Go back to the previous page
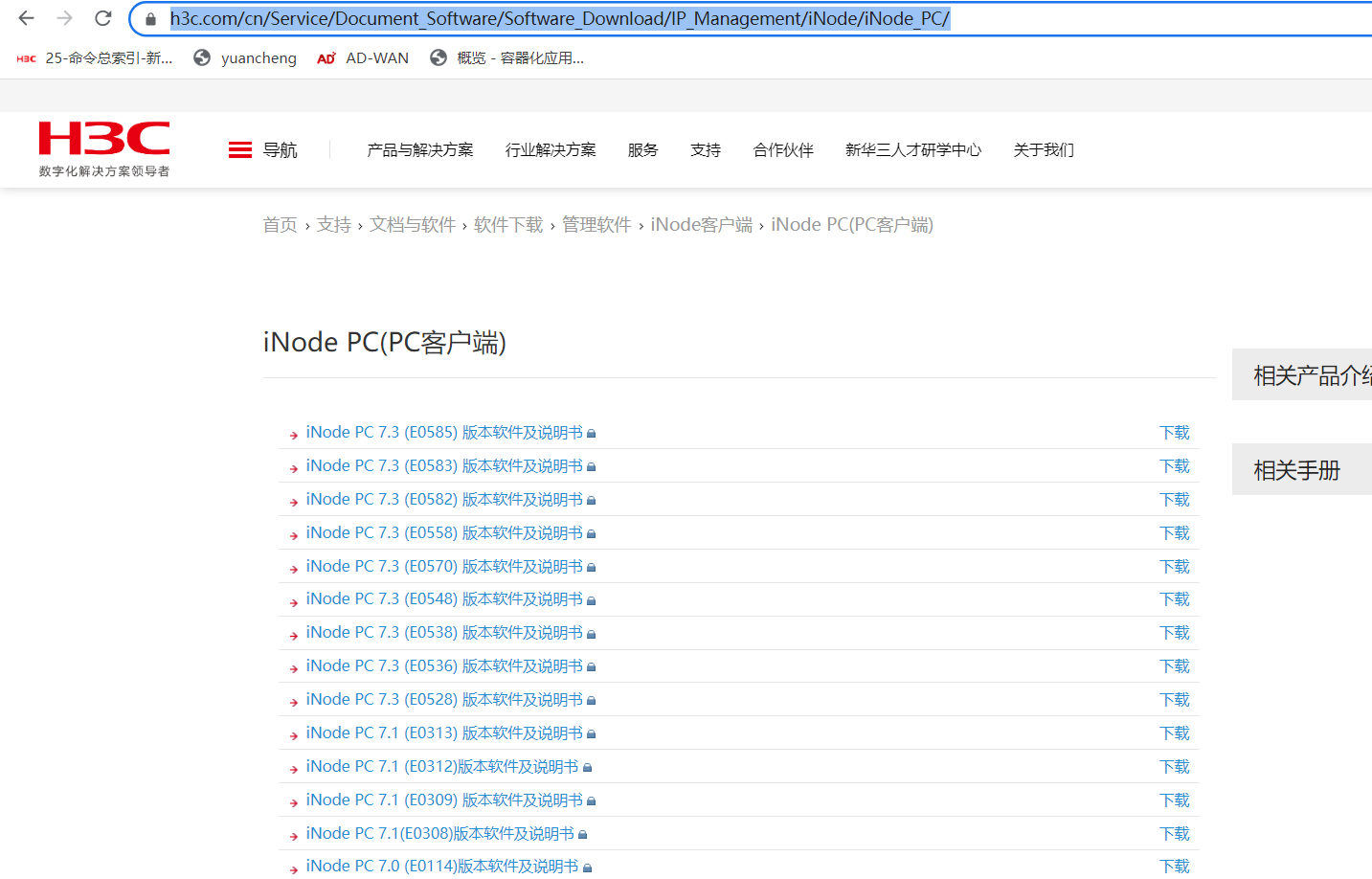Image resolution: width=1372 pixels, height=879 pixels. point(26,18)
